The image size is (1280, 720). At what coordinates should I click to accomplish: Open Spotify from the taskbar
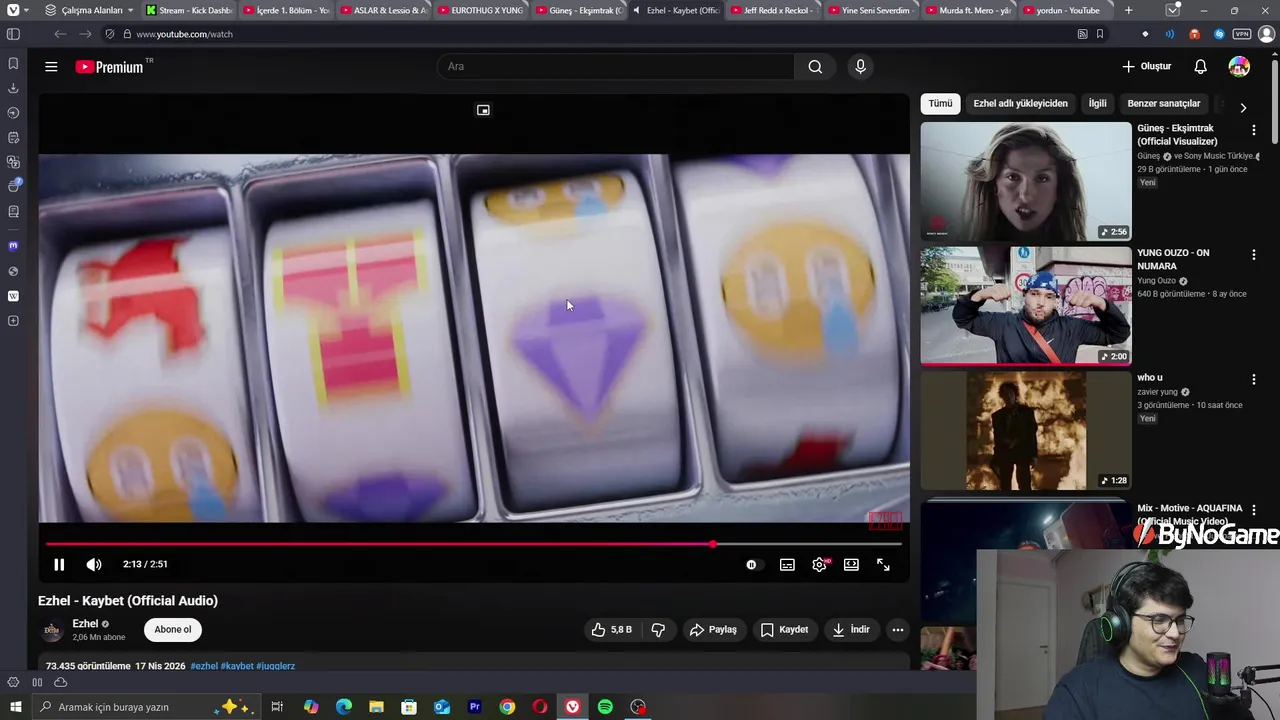click(x=605, y=707)
